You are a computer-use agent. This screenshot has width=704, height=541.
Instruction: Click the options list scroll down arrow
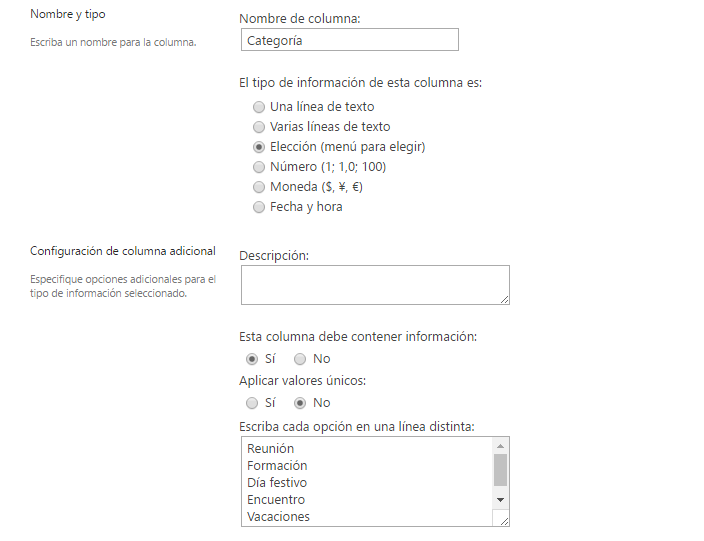(501, 498)
